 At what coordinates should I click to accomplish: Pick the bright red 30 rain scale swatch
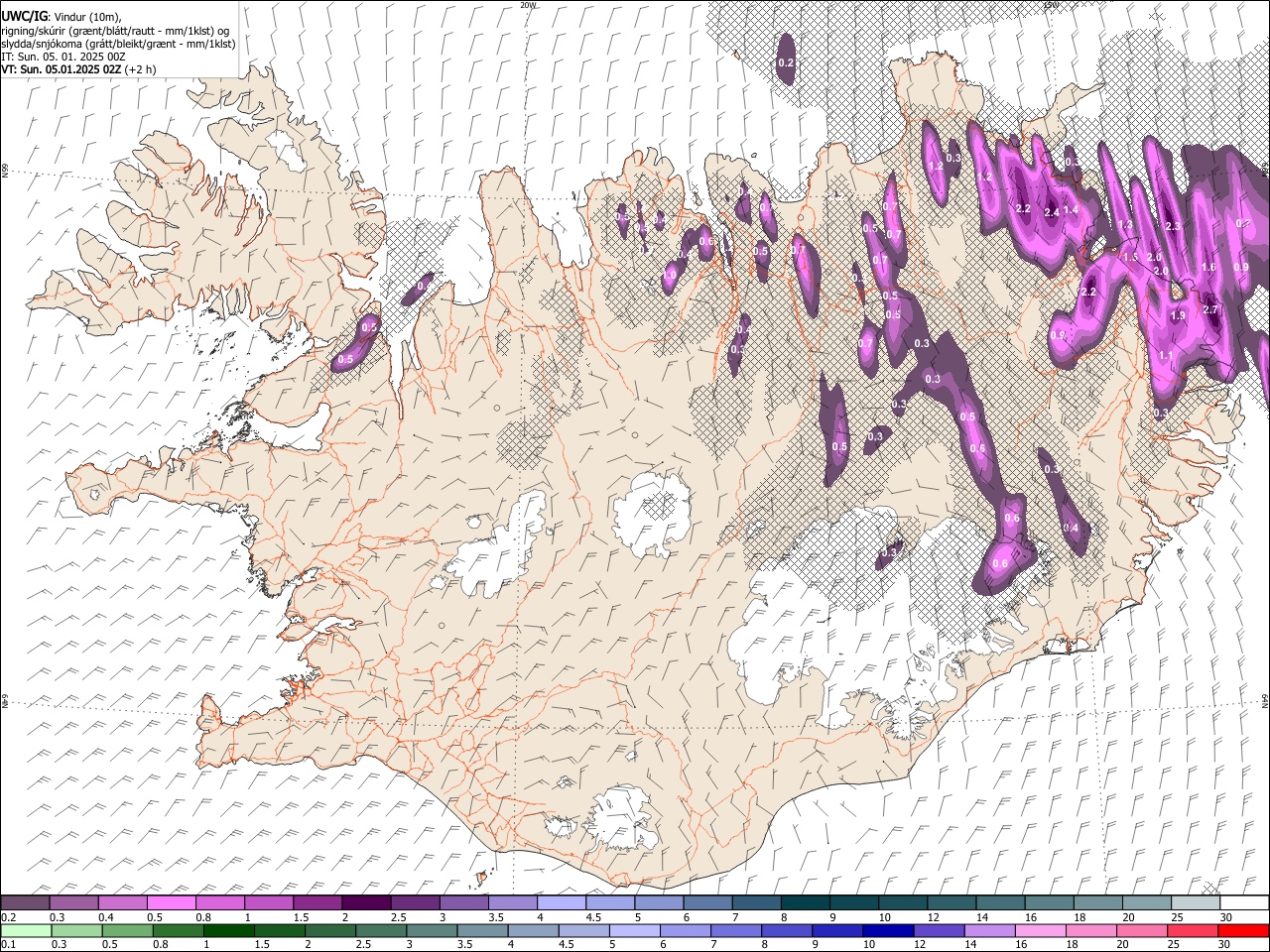tap(1243, 930)
